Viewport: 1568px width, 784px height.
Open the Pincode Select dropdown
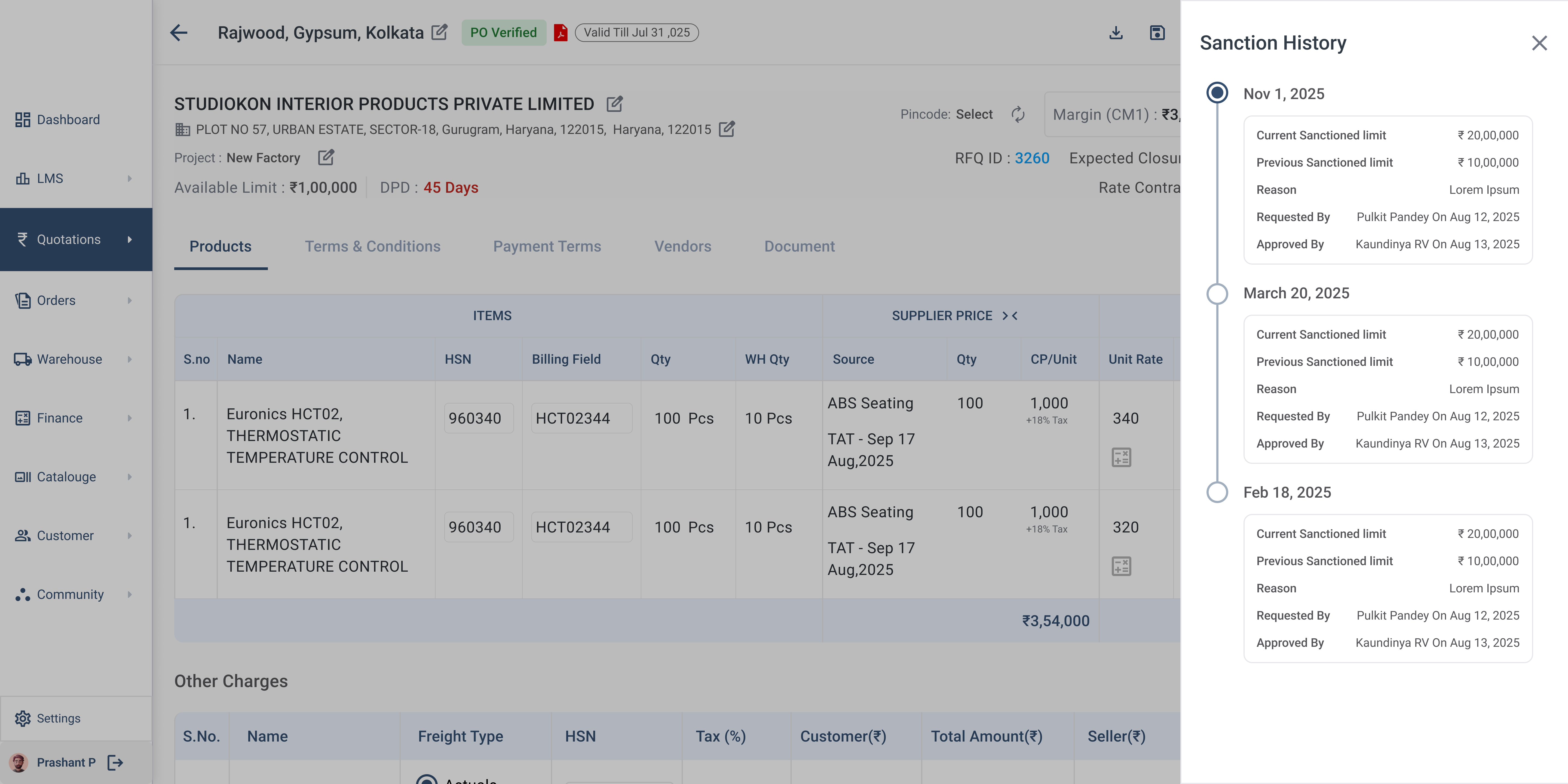point(974,114)
